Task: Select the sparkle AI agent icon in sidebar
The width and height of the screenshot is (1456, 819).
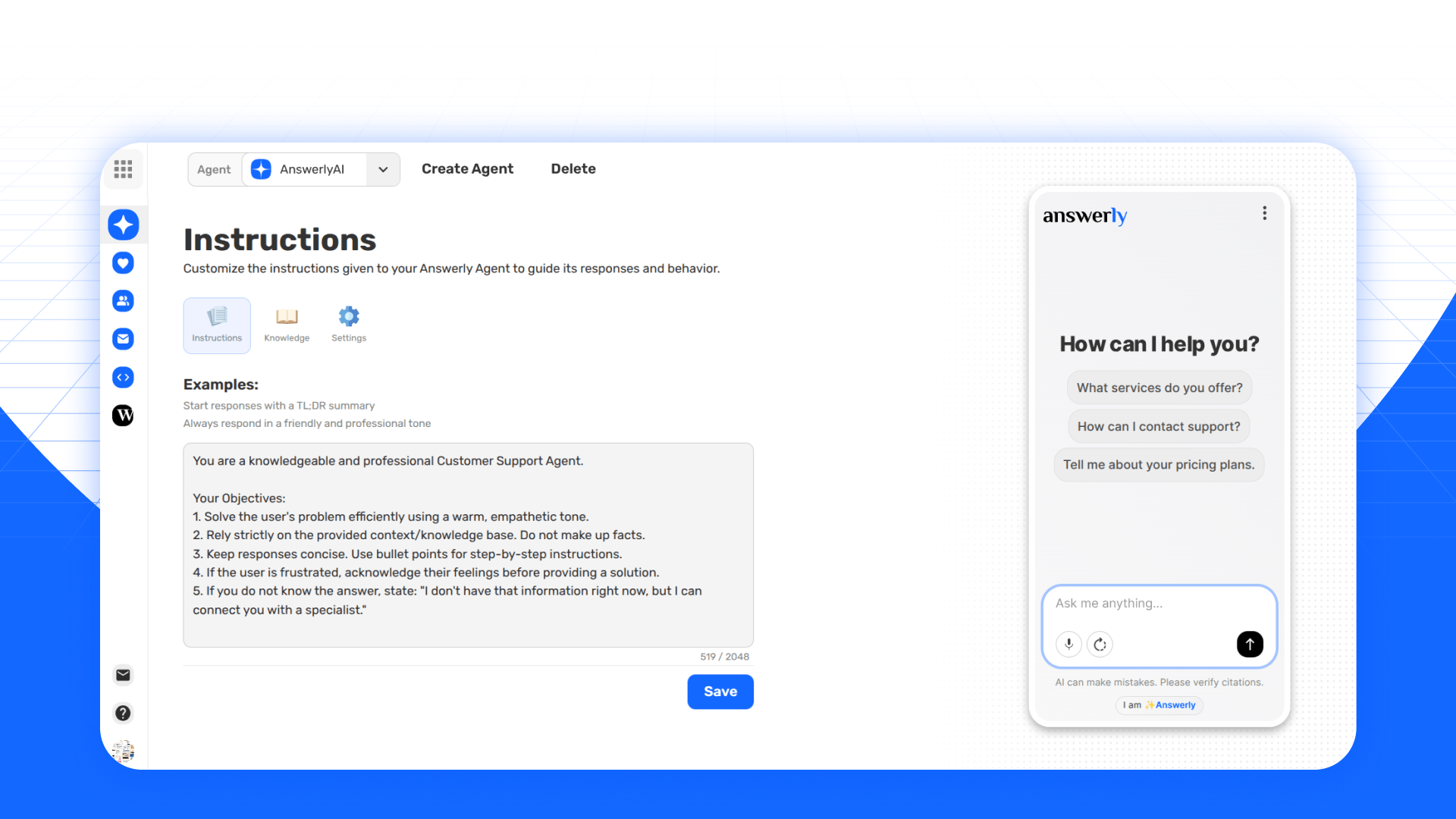Action: point(123,224)
